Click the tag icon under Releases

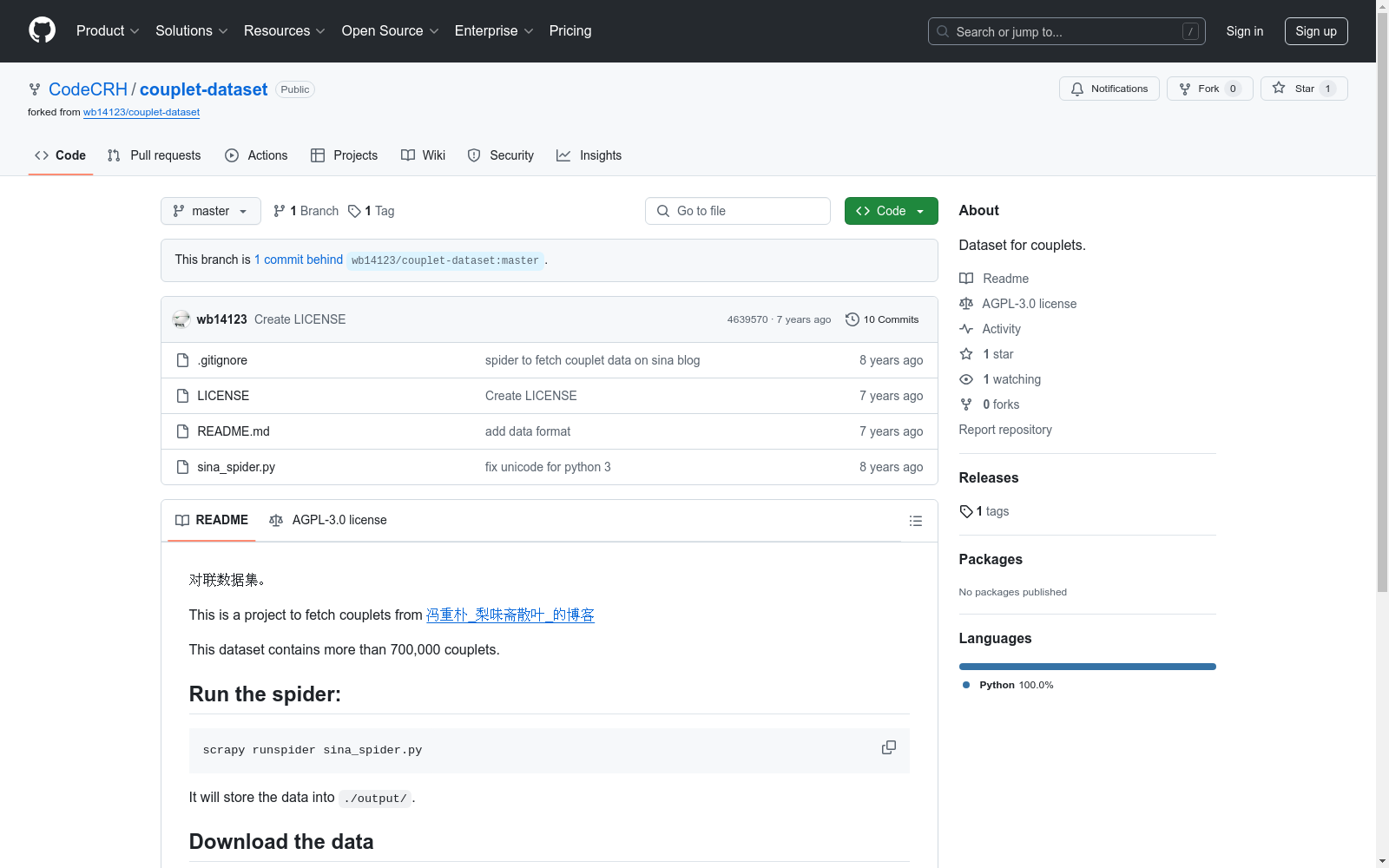(x=966, y=511)
